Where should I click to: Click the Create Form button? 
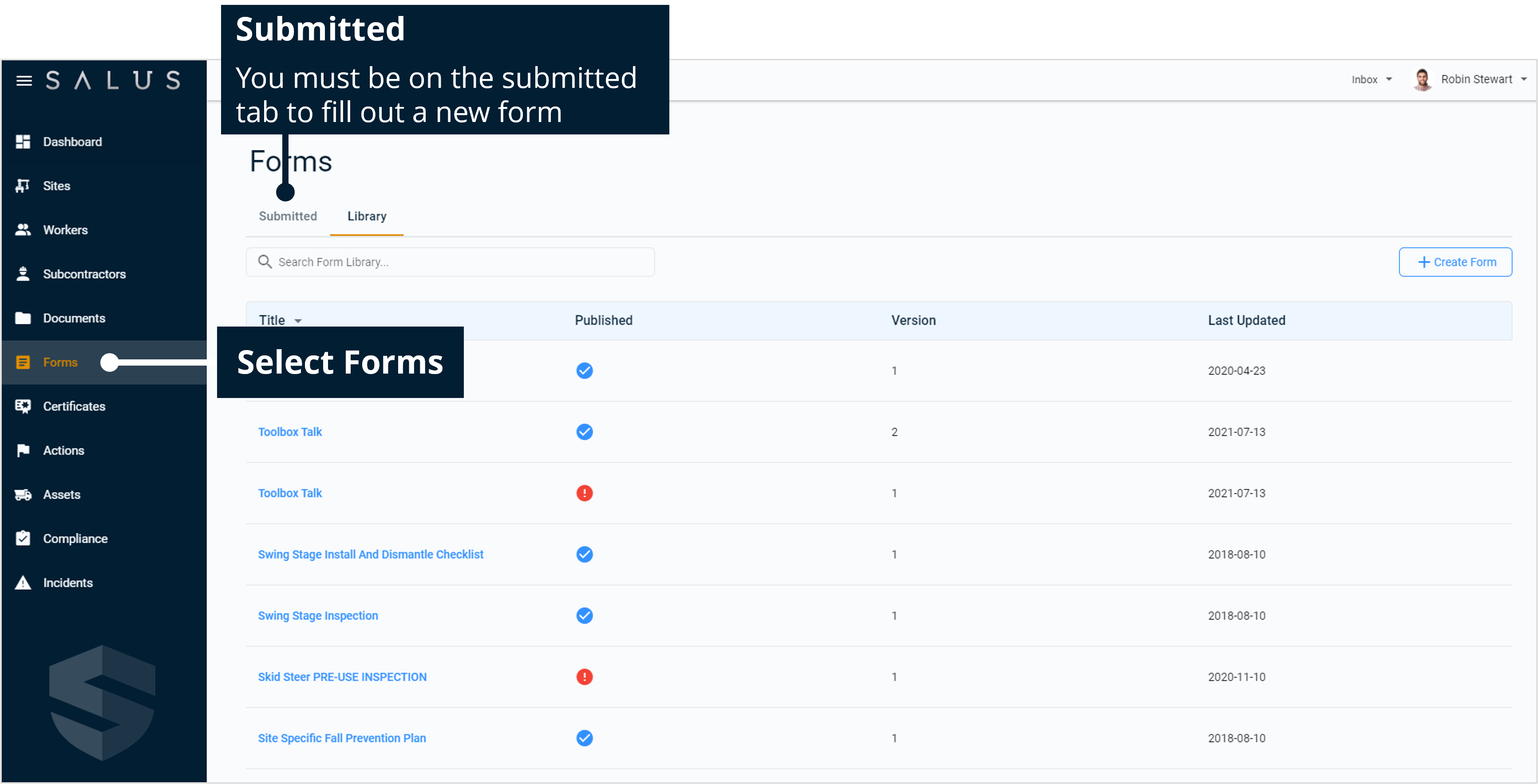point(1455,262)
